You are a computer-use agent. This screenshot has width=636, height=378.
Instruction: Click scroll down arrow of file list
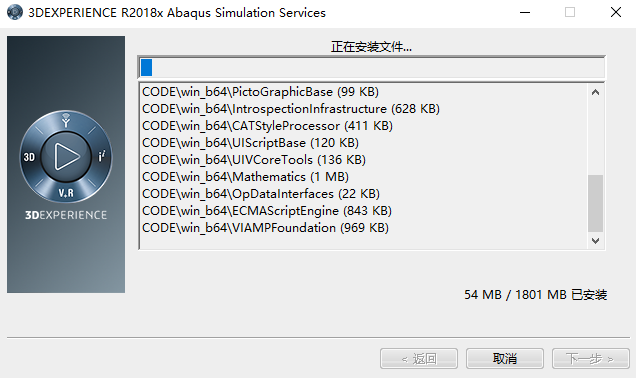point(595,241)
